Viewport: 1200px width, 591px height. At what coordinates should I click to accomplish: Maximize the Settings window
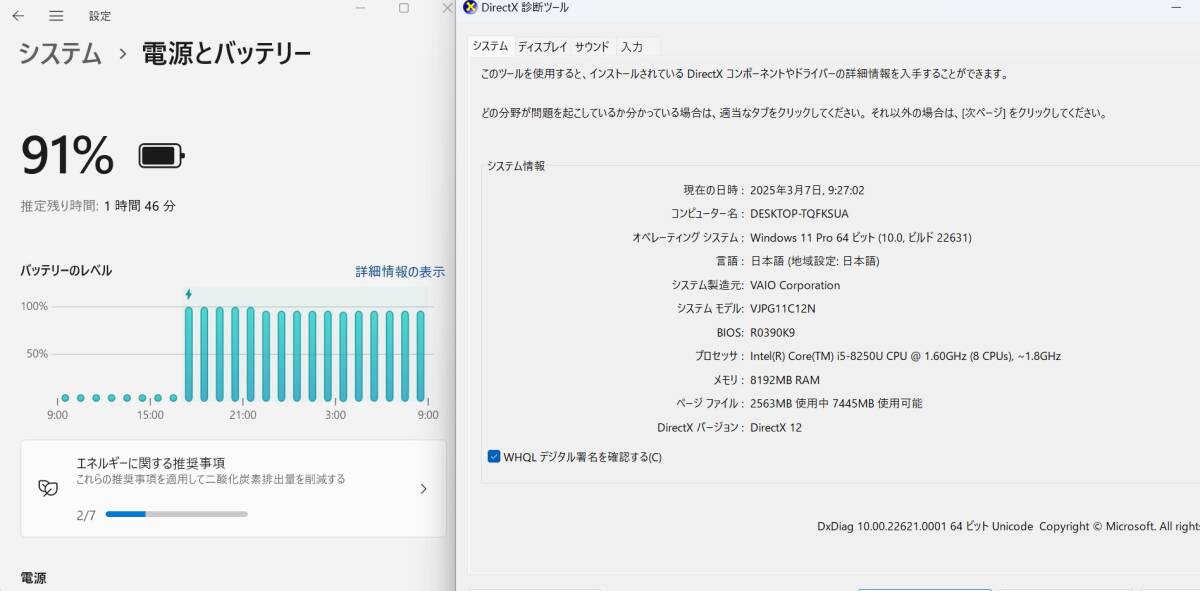tap(404, 8)
